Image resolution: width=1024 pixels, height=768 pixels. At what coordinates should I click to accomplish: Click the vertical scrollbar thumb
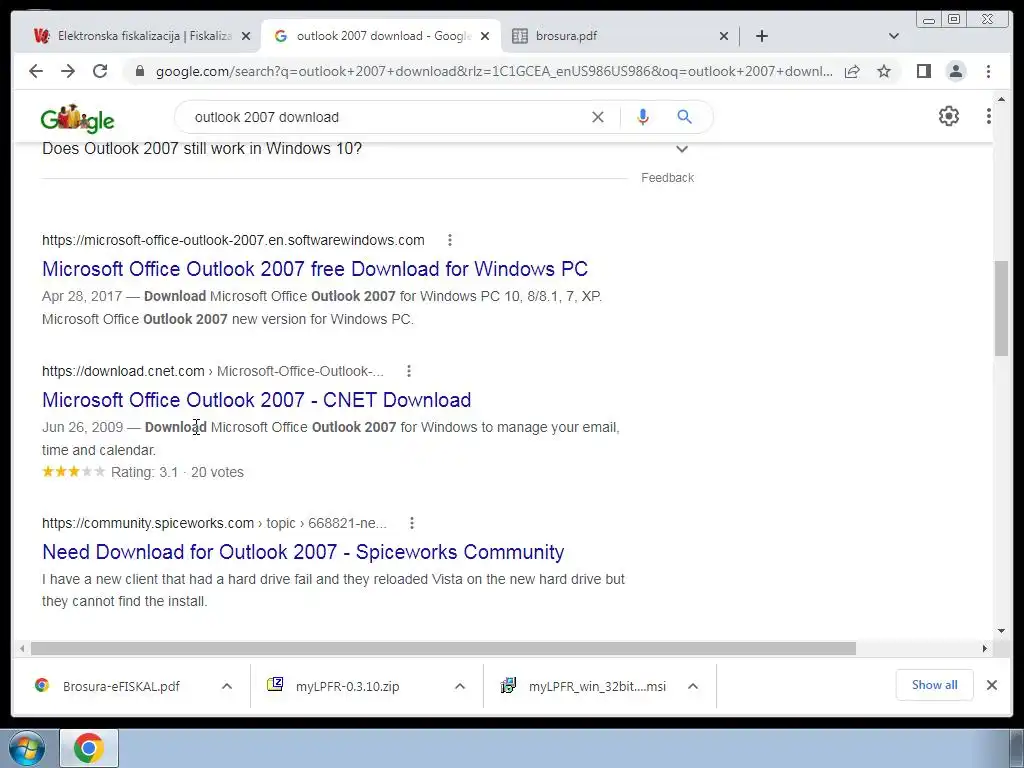(1002, 308)
